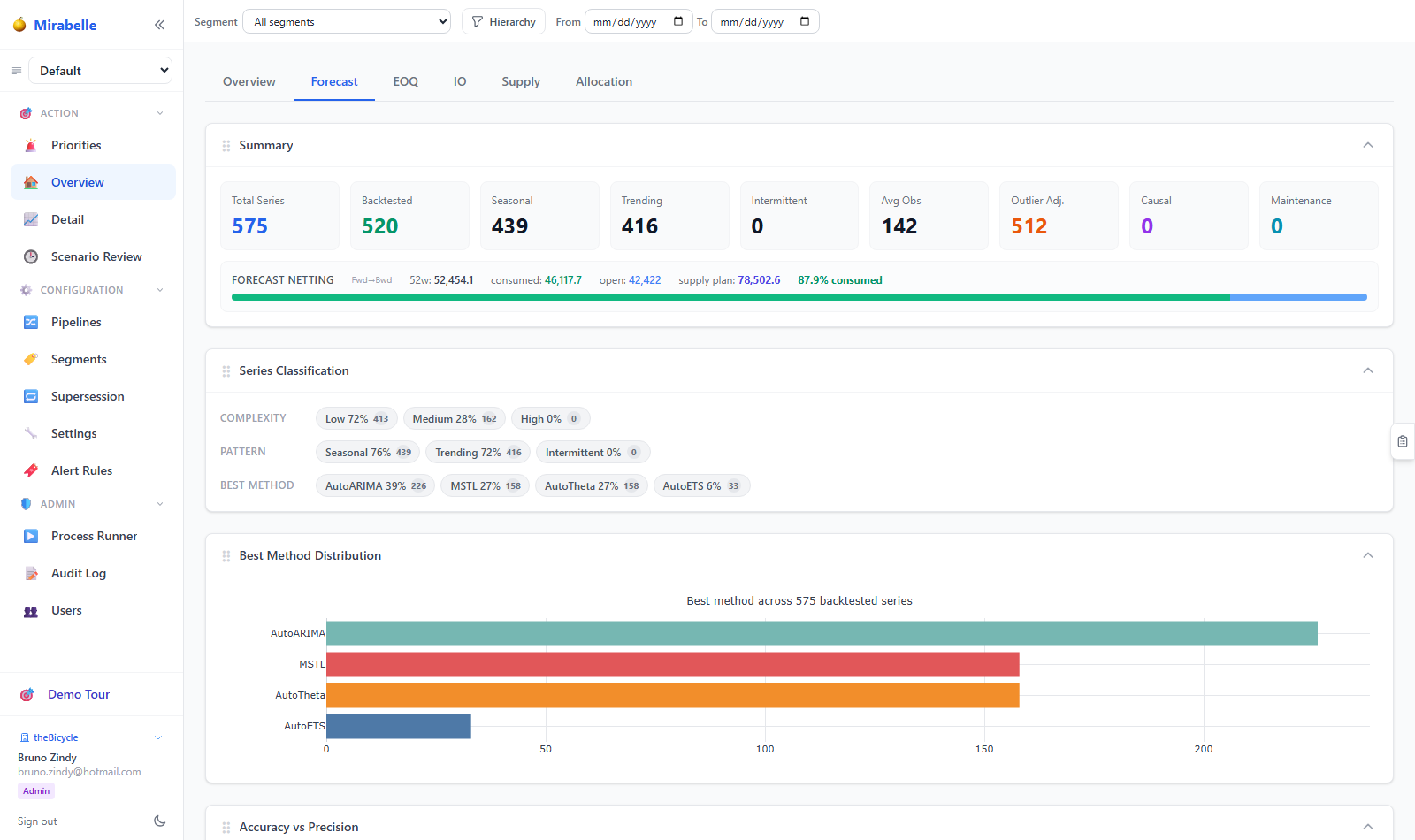This screenshot has width=1415, height=840.
Task: Click the Sign out link
Action: [x=37, y=821]
